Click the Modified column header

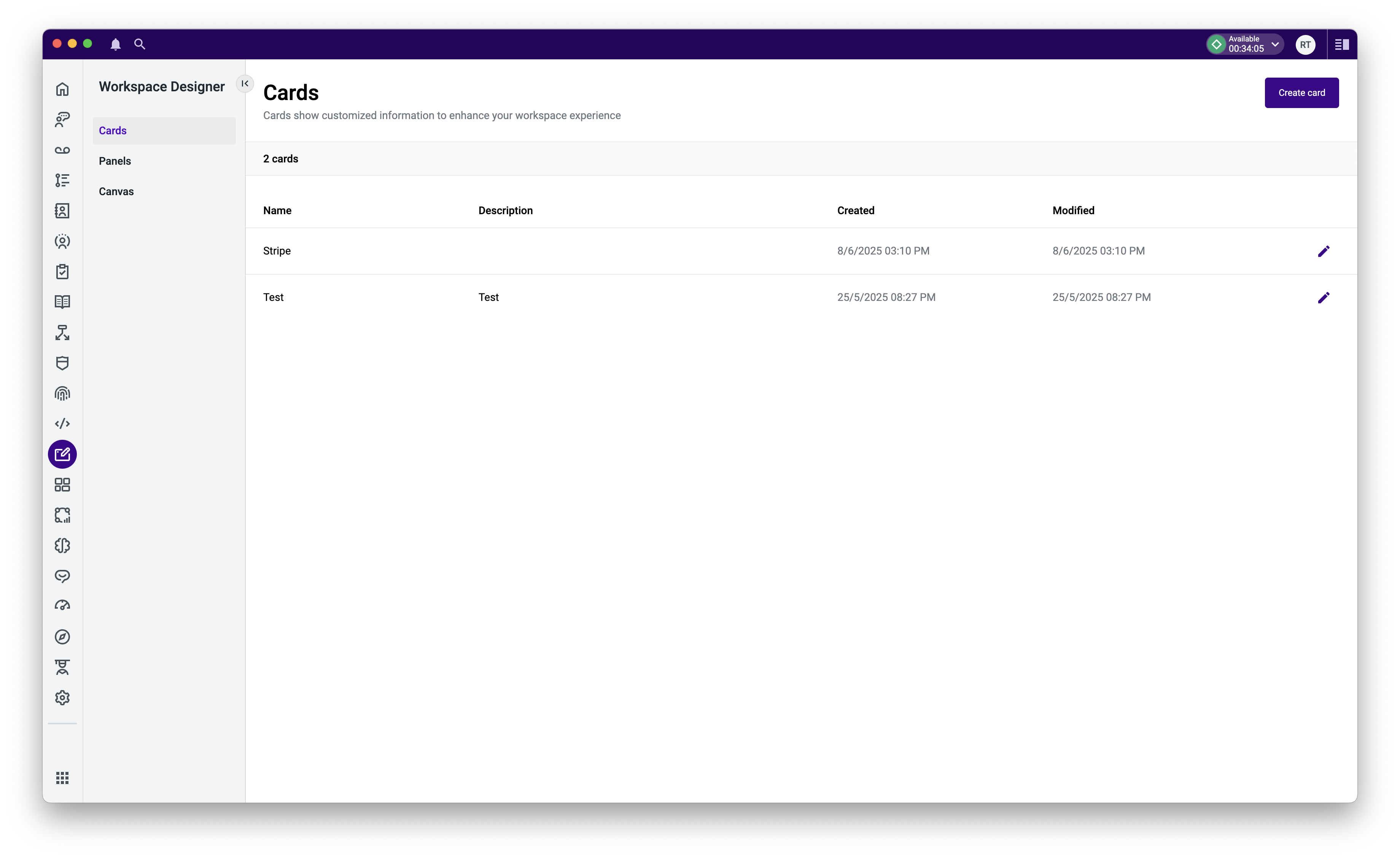pyautogui.click(x=1073, y=211)
